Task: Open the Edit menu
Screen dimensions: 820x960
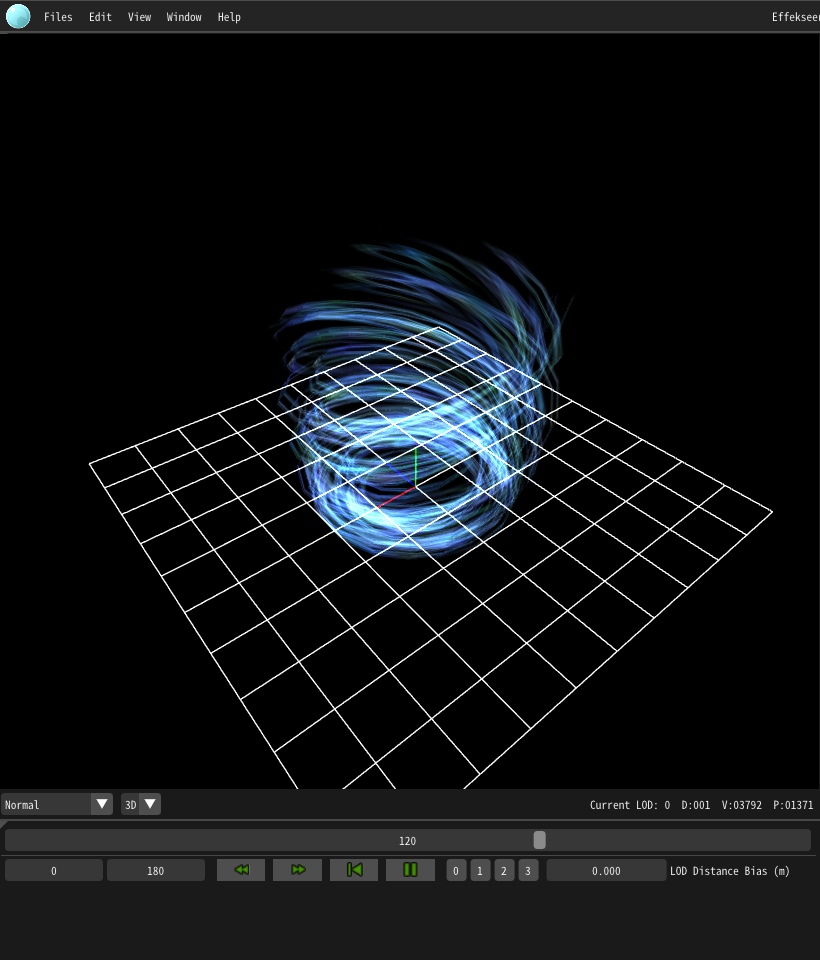Action: [x=100, y=17]
